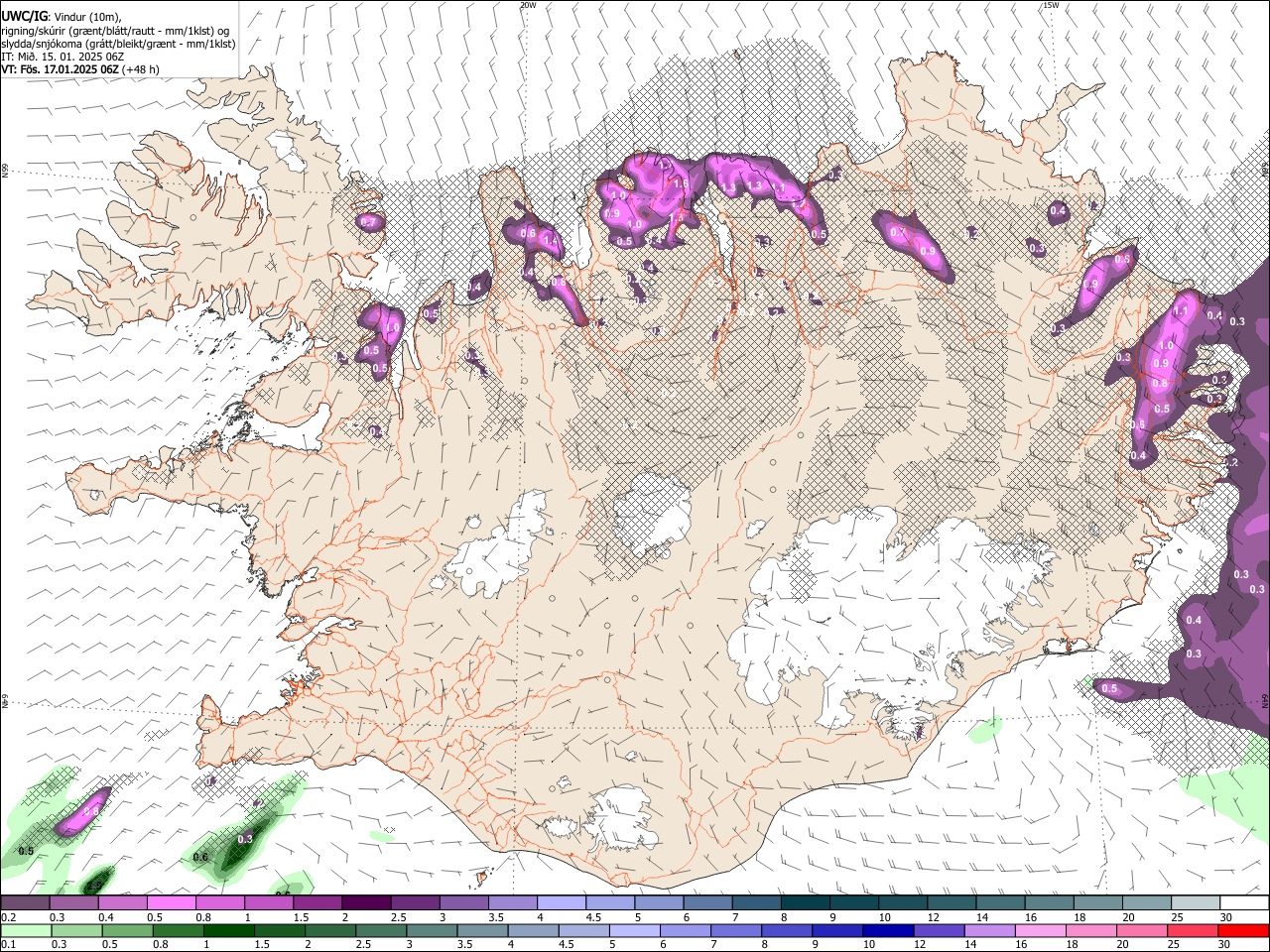This screenshot has height=952, width=1270.
Task: Click the '15W' longitude label at top
Action: [x=1051, y=5]
